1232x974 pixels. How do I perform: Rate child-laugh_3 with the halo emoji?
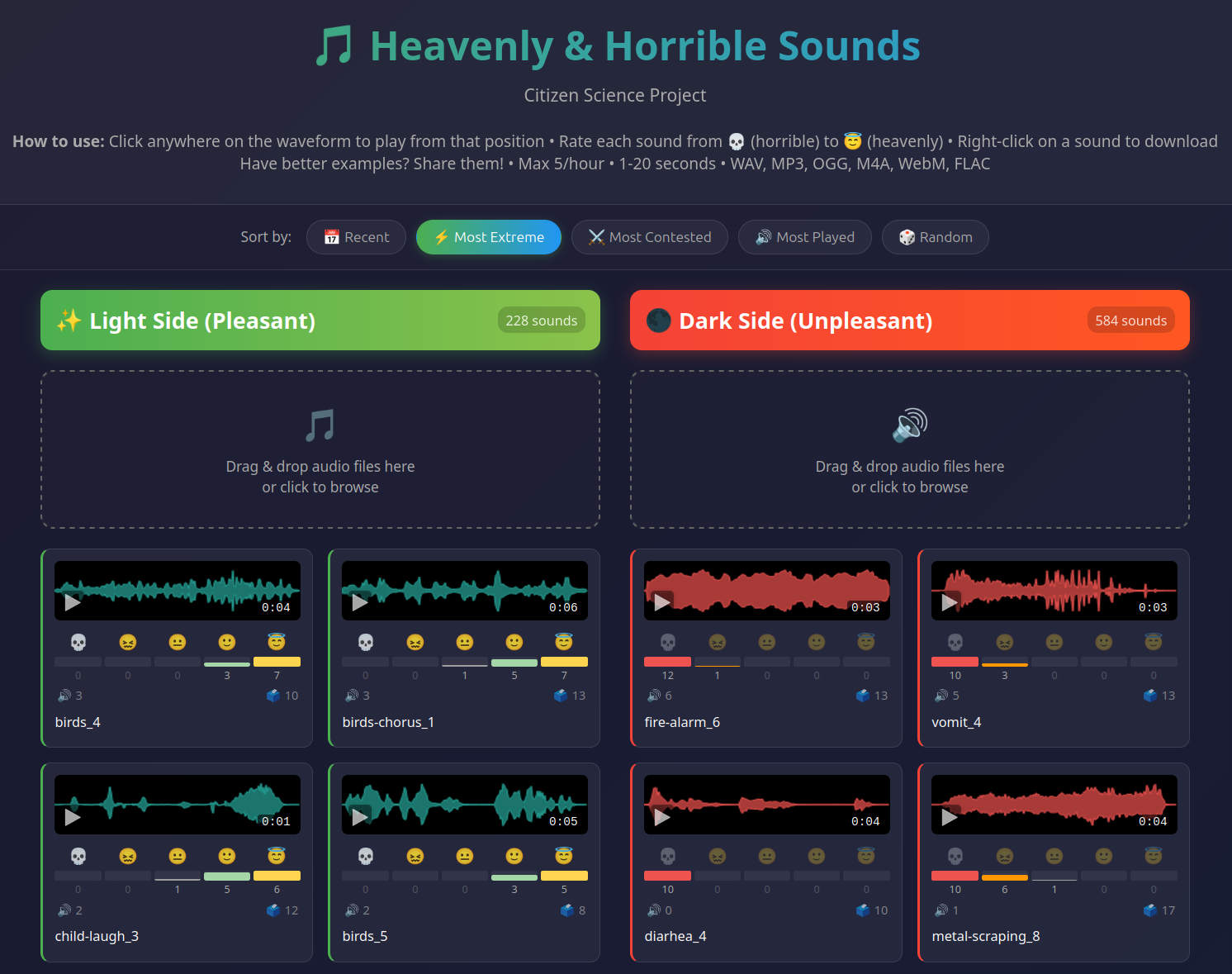click(x=277, y=856)
